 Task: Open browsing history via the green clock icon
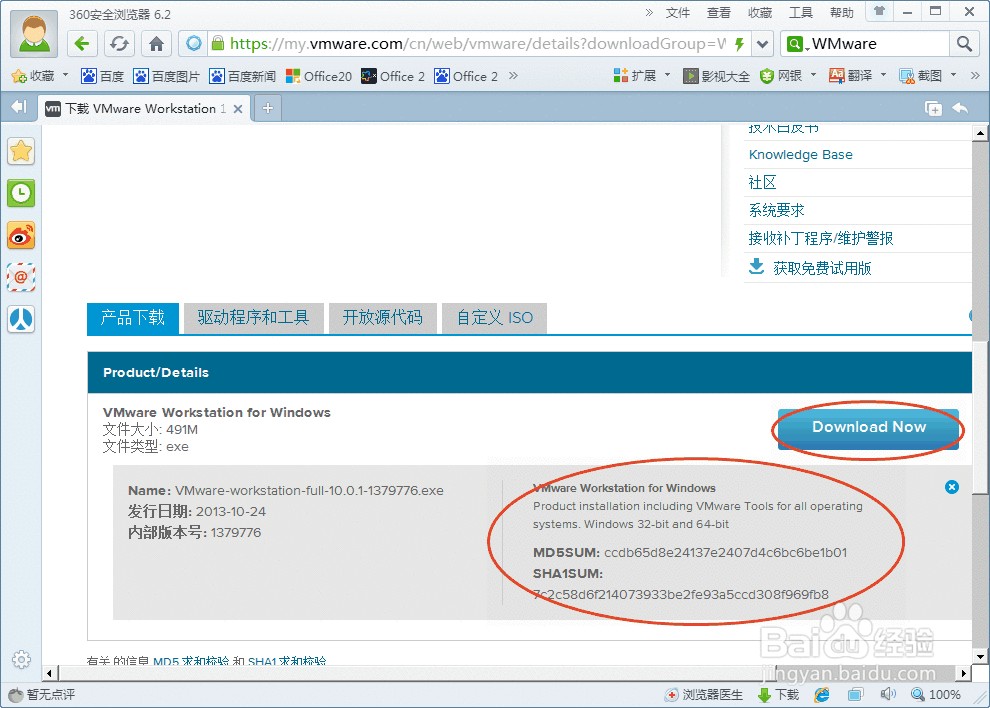(21, 193)
